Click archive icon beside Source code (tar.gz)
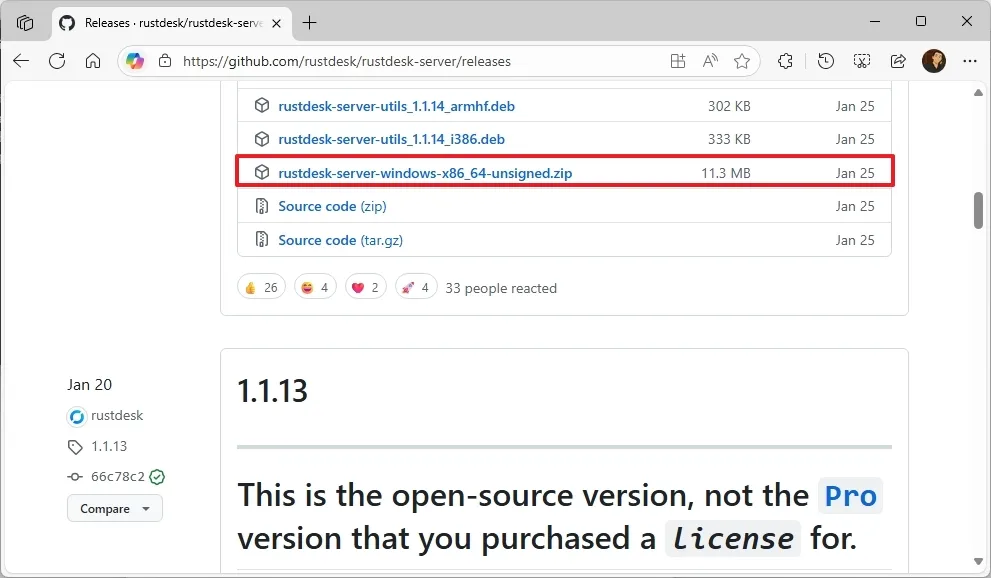991x578 pixels. pyautogui.click(x=262, y=239)
